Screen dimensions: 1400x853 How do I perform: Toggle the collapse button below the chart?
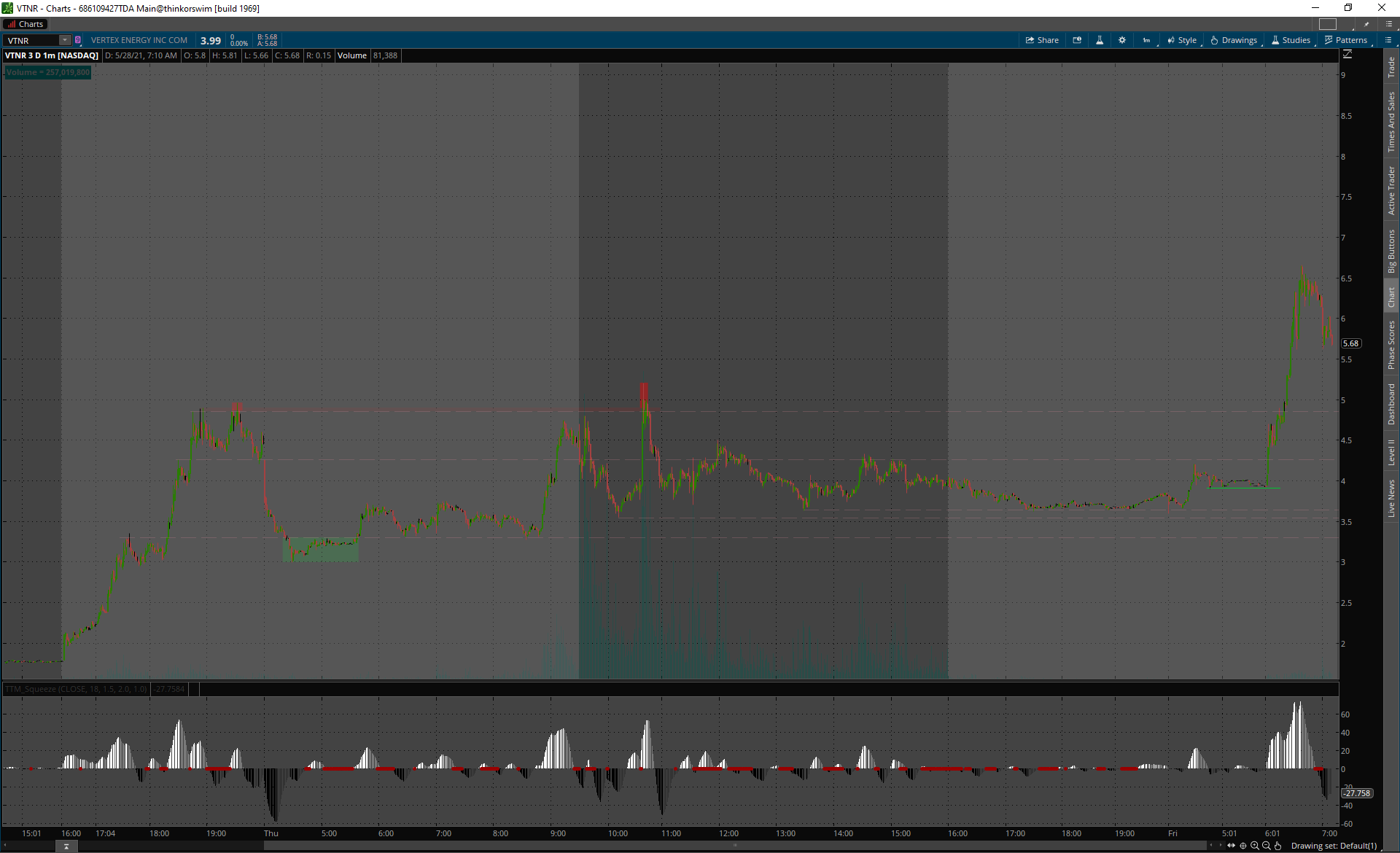[x=66, y=846]
